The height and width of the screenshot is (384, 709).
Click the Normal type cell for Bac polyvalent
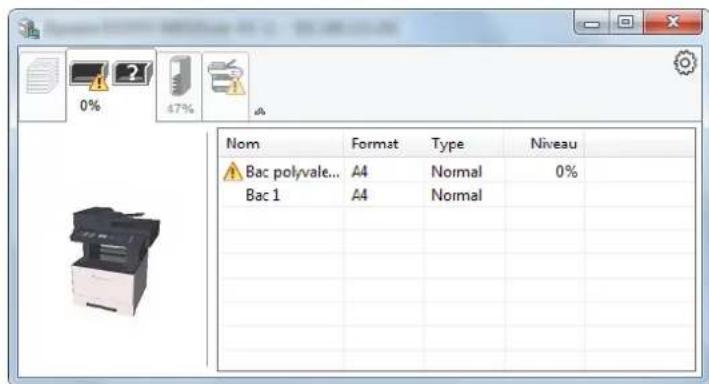[x=457, y=172]
